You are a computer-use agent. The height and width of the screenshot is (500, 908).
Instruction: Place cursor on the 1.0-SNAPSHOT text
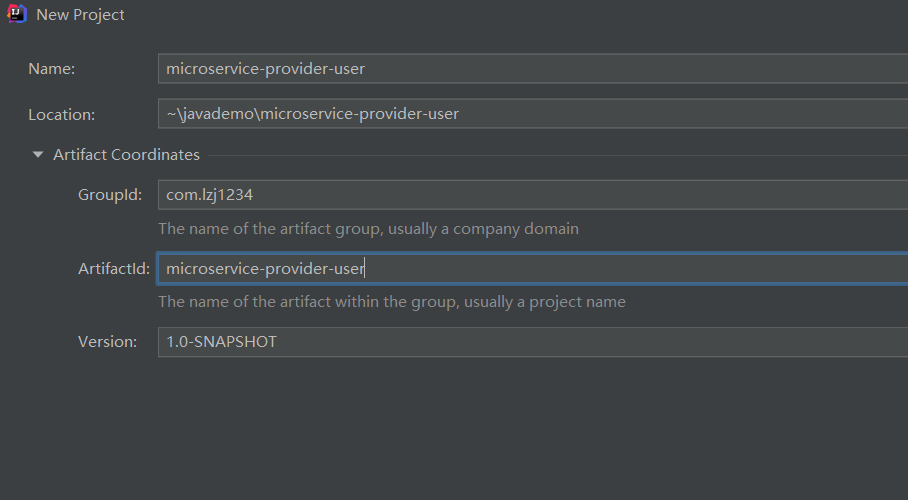pyautogui.click(x=221, y=342)
